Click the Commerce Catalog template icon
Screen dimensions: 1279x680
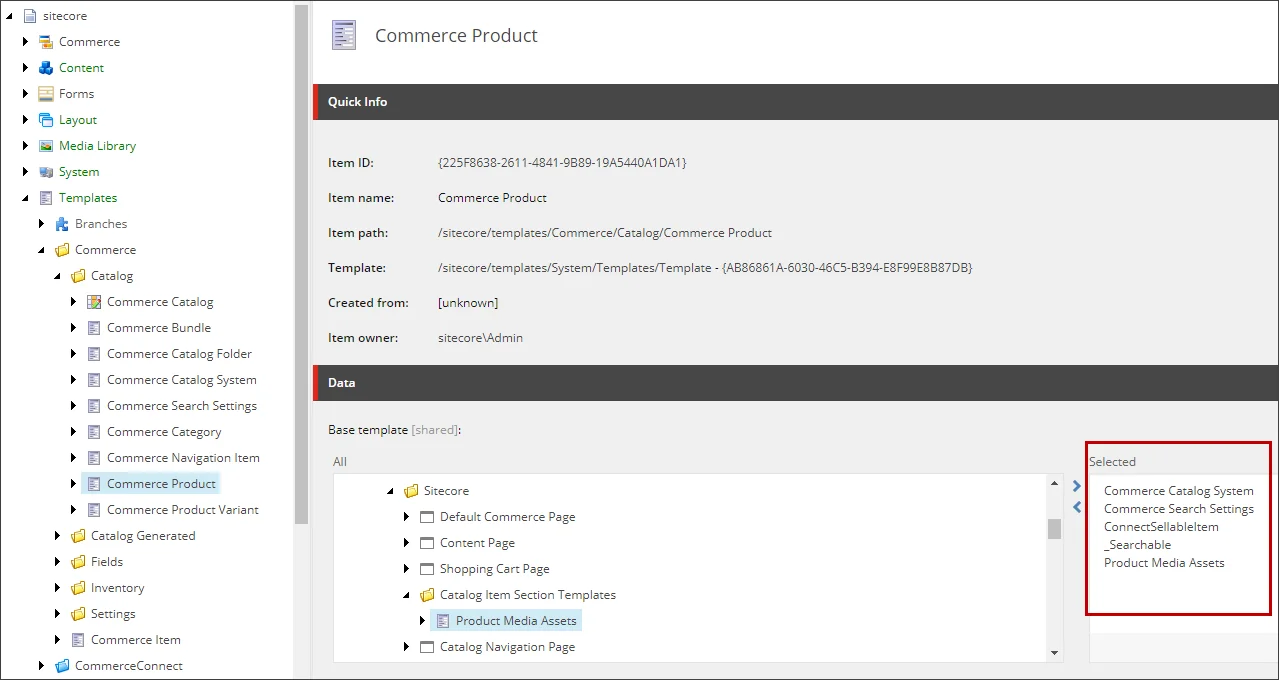94,302
